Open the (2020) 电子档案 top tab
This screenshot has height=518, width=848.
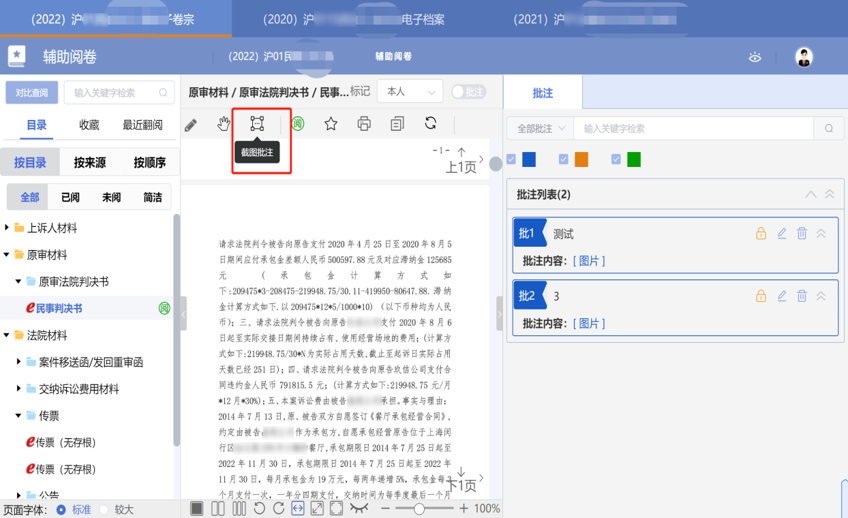(x=354, y=19)
